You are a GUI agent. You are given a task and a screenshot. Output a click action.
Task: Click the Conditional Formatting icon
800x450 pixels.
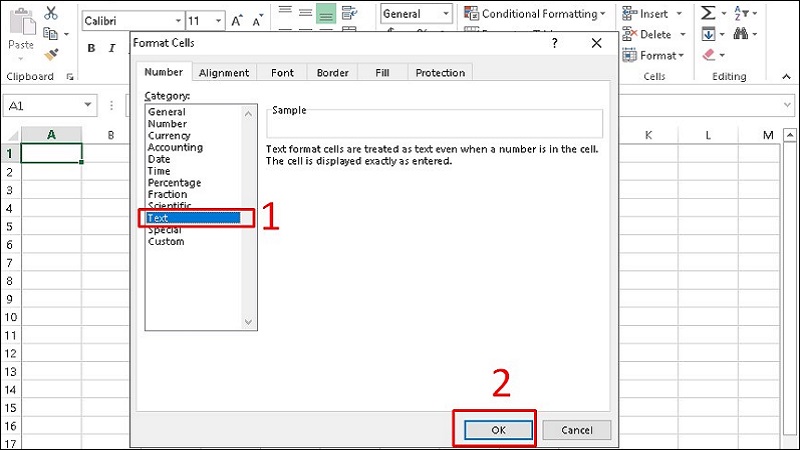pyautogui.click(x=471, y=13)
